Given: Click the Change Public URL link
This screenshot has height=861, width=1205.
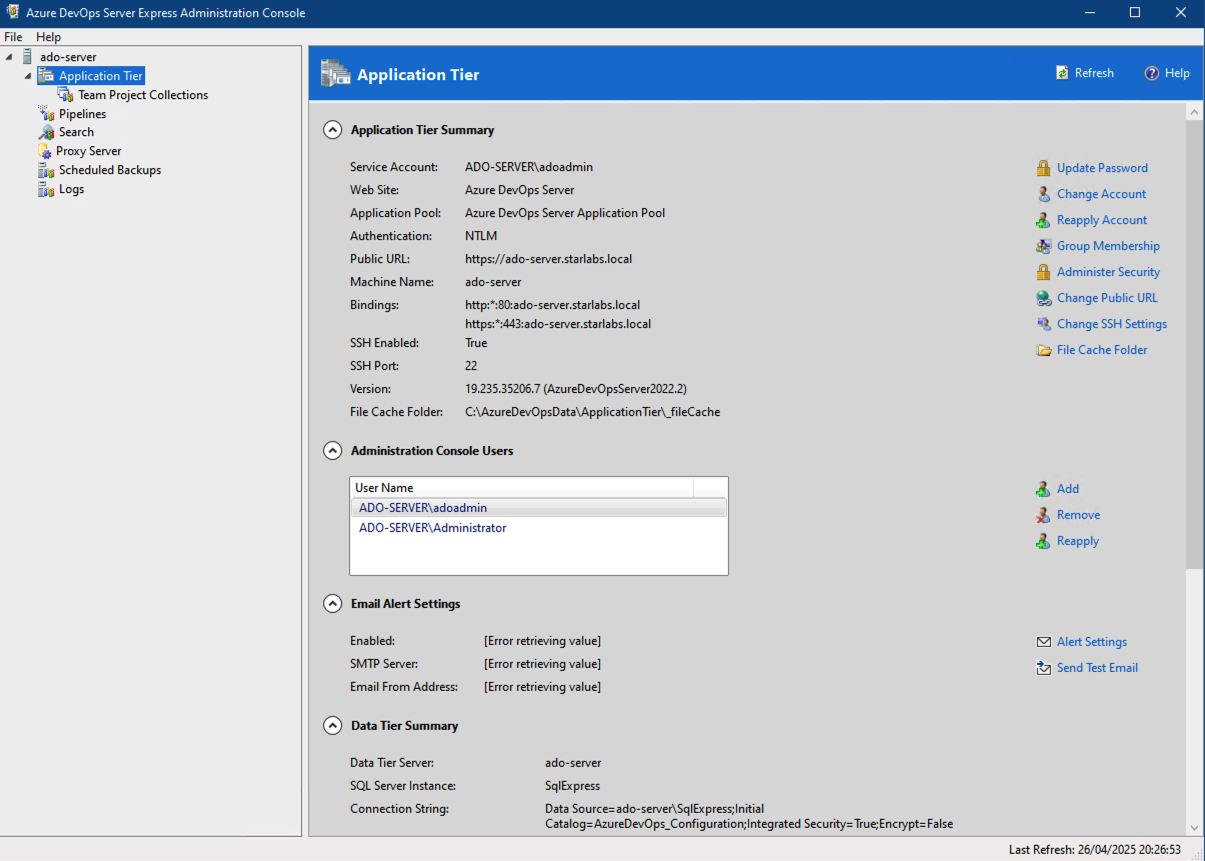Looking at the screenshot, I should [1107, 297].
